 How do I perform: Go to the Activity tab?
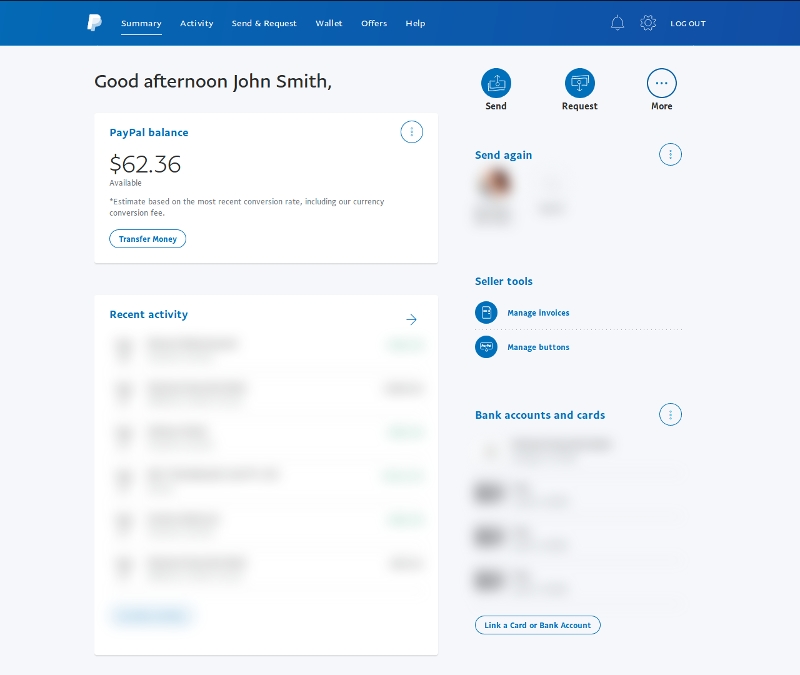(x=196, y=23)
